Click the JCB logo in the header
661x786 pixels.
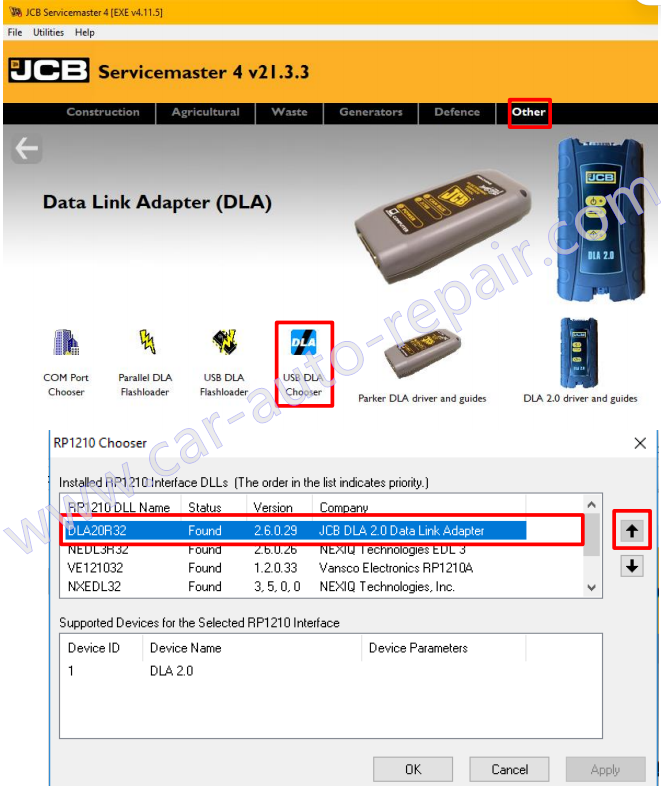[49, 70]
